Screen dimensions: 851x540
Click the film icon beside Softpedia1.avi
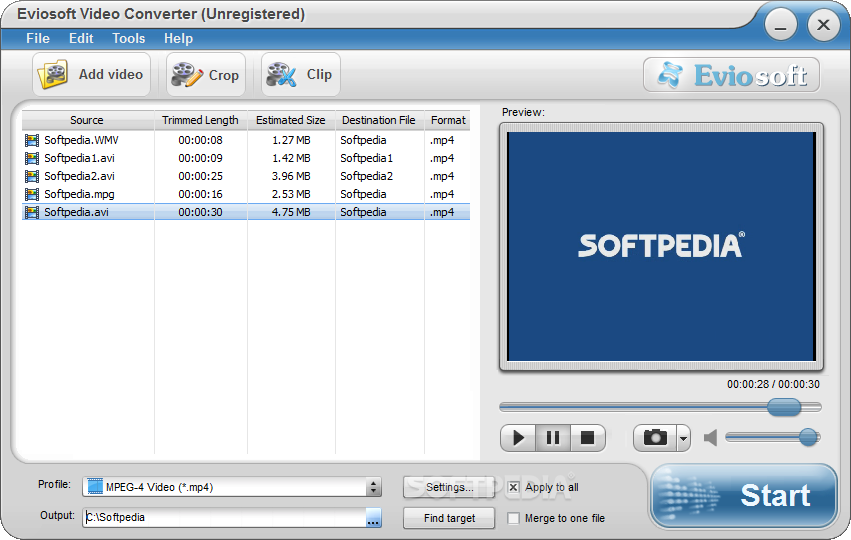(x=32, y=158)
